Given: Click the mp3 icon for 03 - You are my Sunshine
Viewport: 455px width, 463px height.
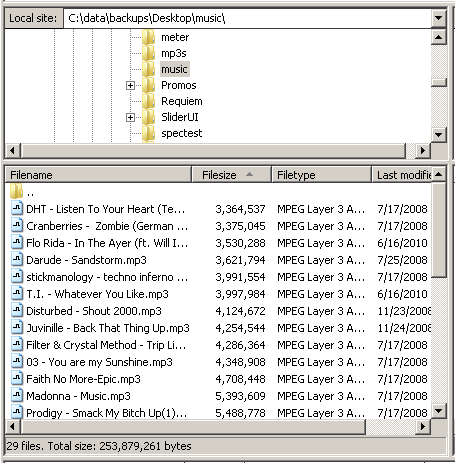Looking at the screenshot, I should 17,361.
